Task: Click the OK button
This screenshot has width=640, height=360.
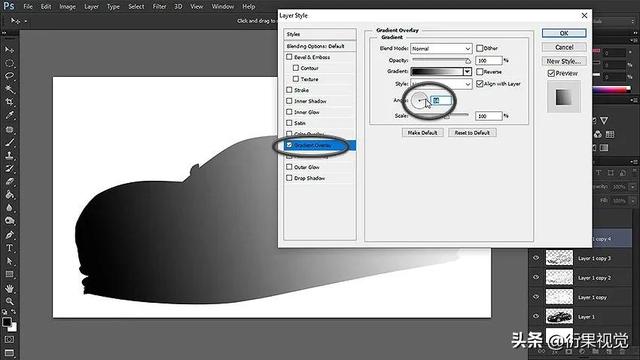Action: (564, 33)
